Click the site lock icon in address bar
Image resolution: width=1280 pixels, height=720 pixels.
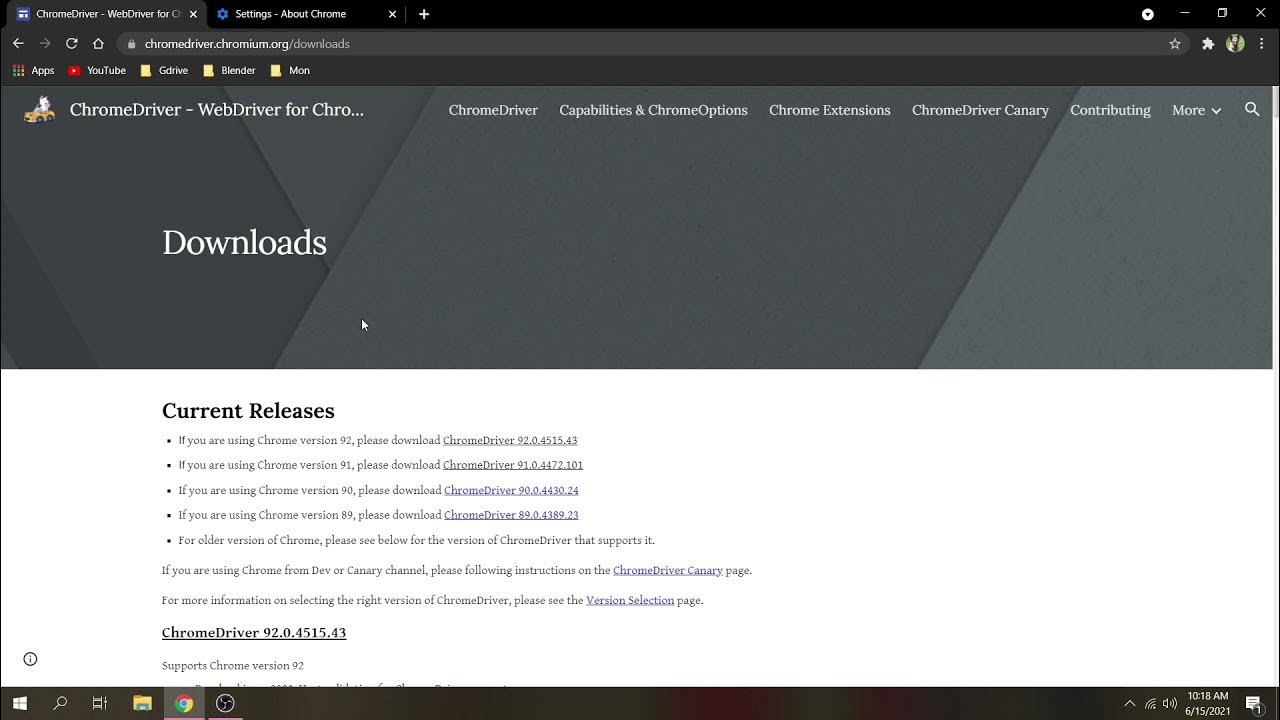[131, 44]
